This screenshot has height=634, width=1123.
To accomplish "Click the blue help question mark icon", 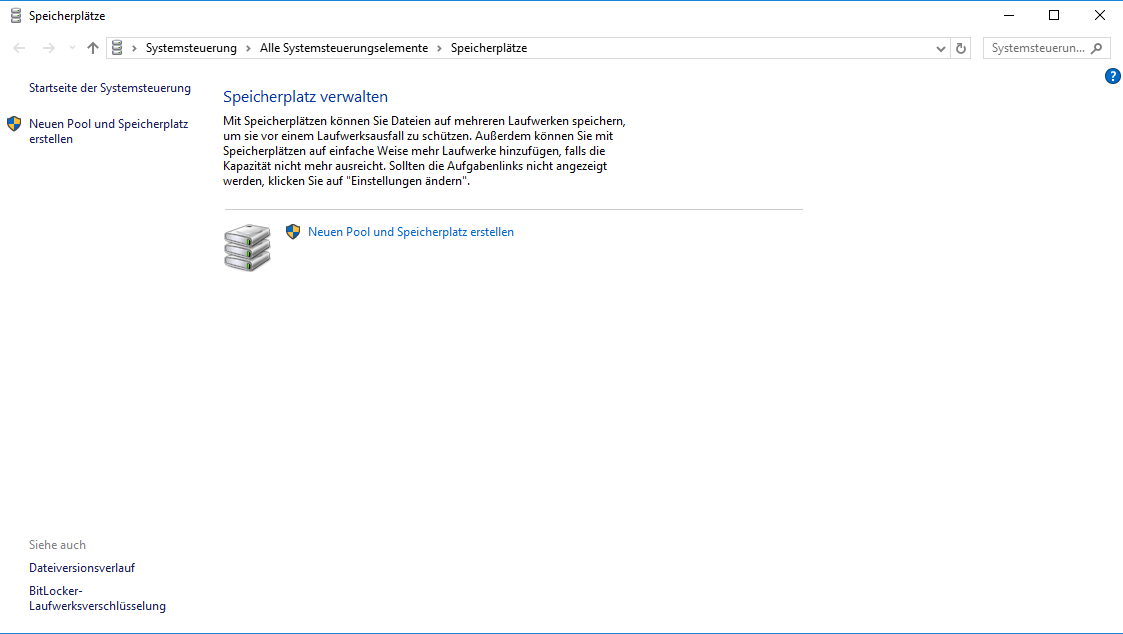I will click(x=1112, y=76).
